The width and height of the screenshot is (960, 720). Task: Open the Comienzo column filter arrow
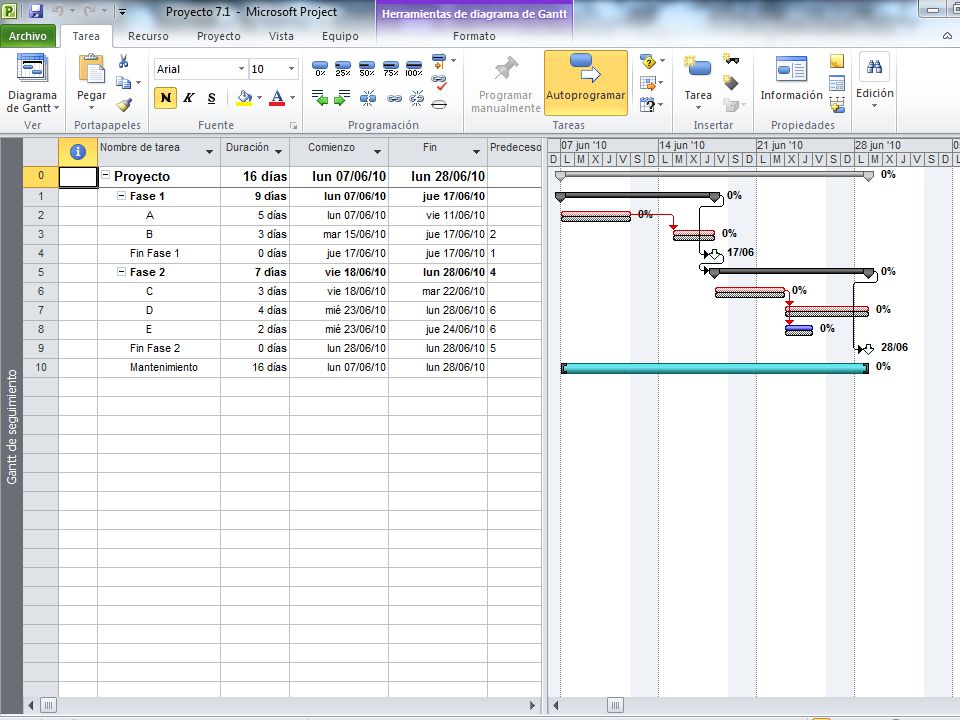(377, 151)
